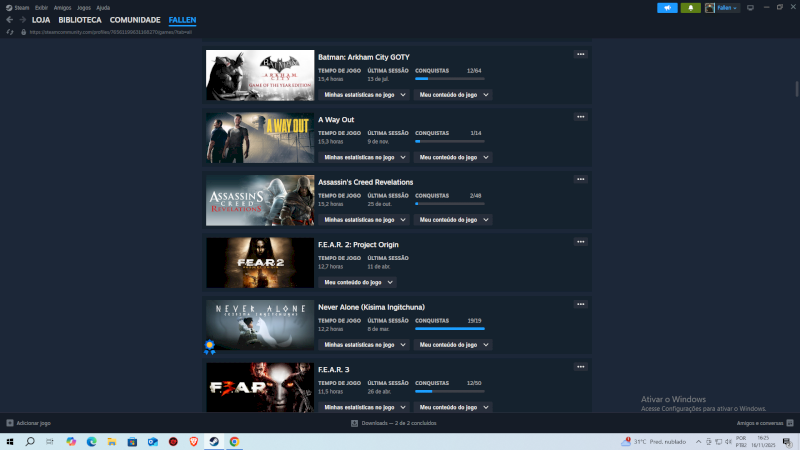The height and width of the screenshot is (450, 800).
Task: Go back using the Steam back arrow
Action: [10, 20]
